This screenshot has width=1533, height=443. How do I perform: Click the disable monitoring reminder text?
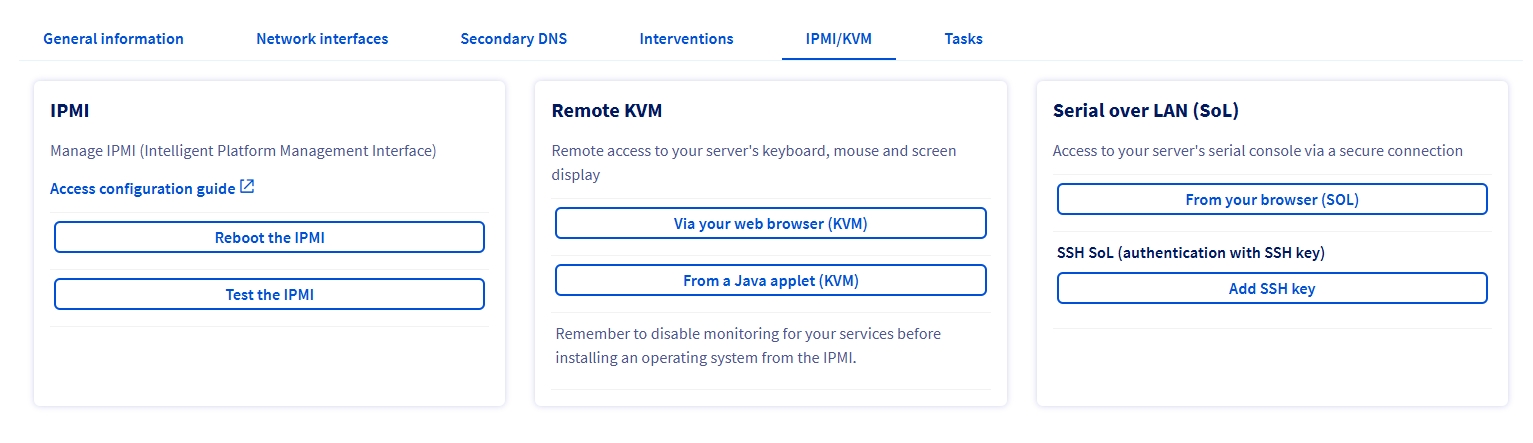click(747, 345)
